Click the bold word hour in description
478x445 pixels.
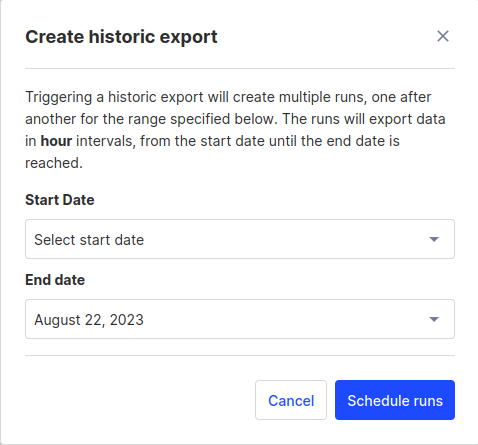tap(56, 141)
